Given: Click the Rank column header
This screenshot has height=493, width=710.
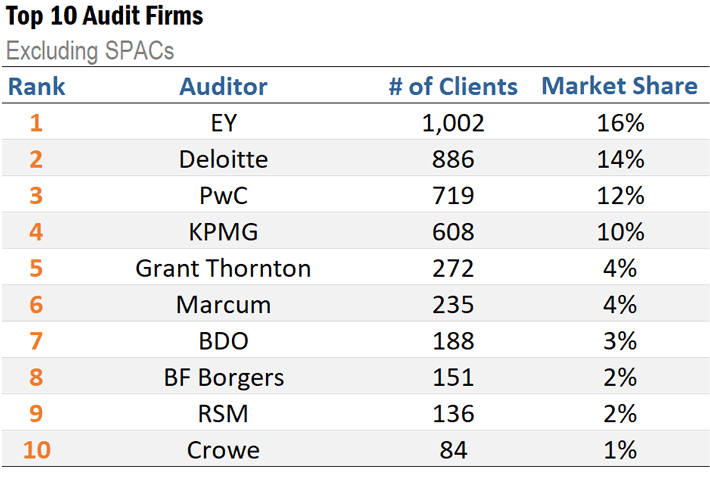Looking at the screenshot, I should pyautogui.click(x=37, y=86).
